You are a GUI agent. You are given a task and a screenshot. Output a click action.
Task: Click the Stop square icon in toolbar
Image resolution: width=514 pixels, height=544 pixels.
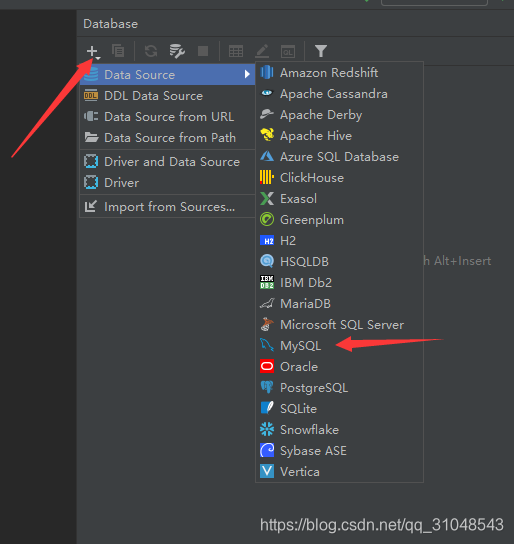[x=203, y=51]
